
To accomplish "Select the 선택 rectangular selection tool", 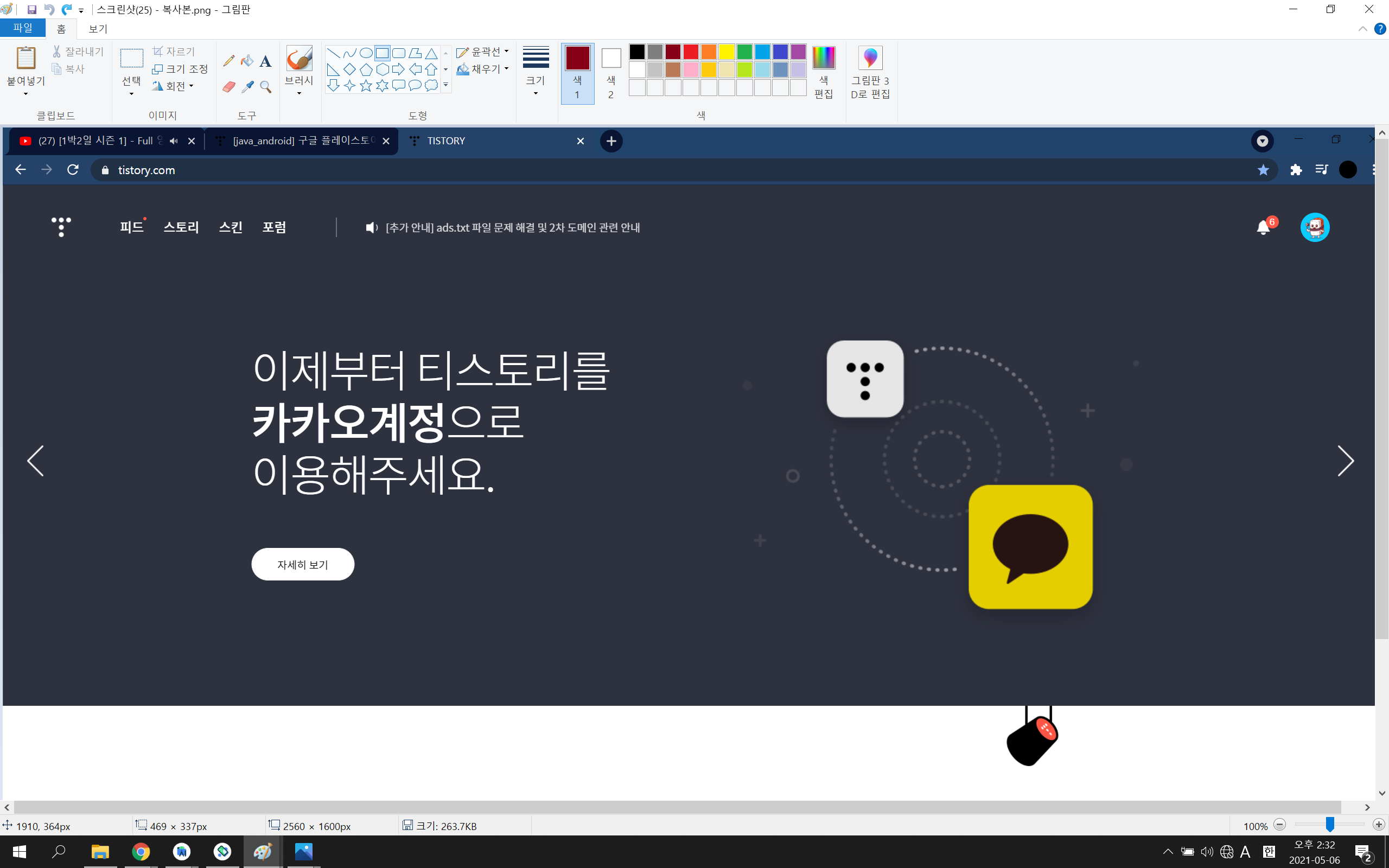I will point(131,58).
